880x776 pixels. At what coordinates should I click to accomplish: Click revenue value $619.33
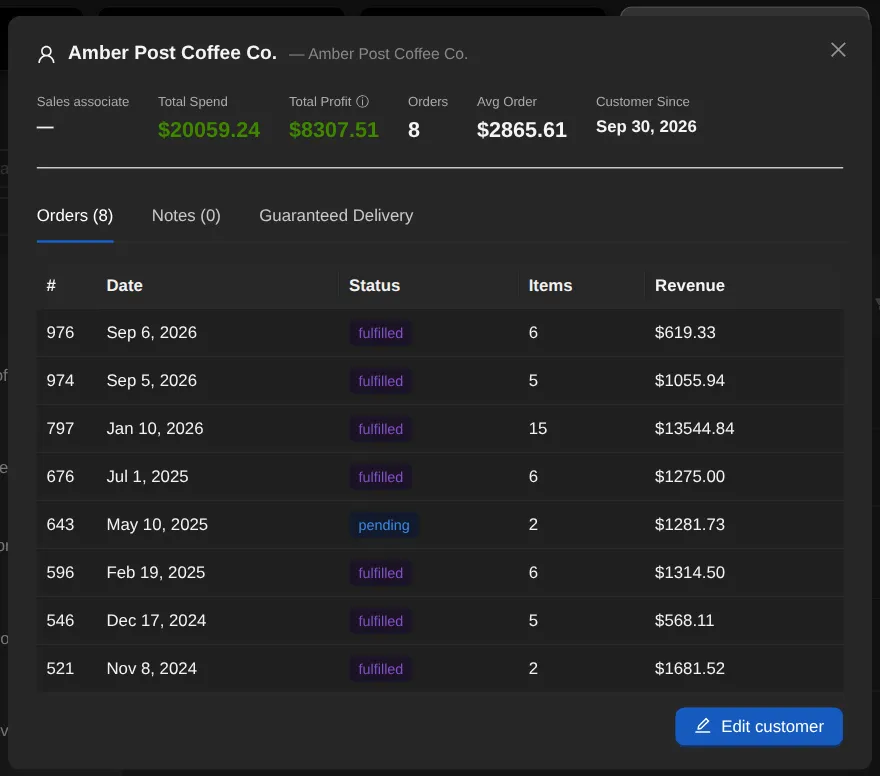pyautogui.click(x=685, y=333)
